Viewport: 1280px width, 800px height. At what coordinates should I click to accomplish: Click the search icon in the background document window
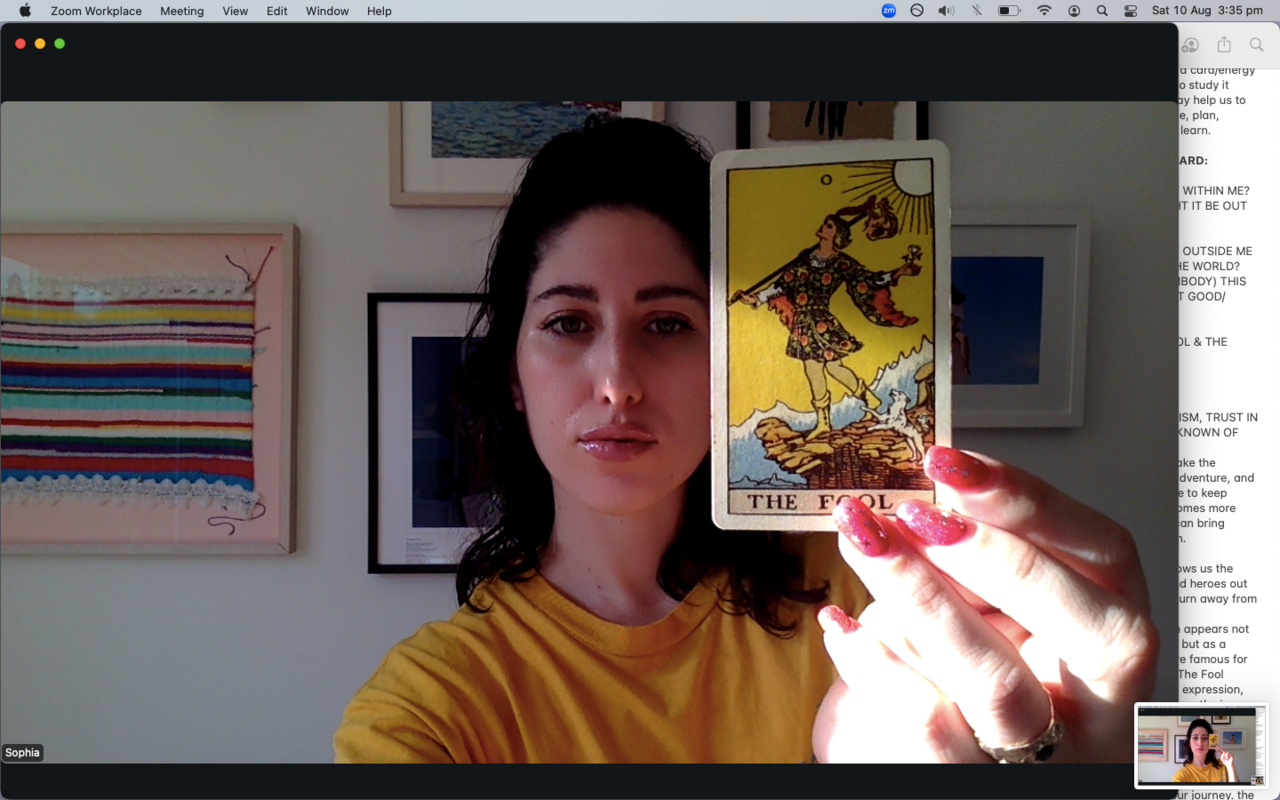(x=1257, y=45)
